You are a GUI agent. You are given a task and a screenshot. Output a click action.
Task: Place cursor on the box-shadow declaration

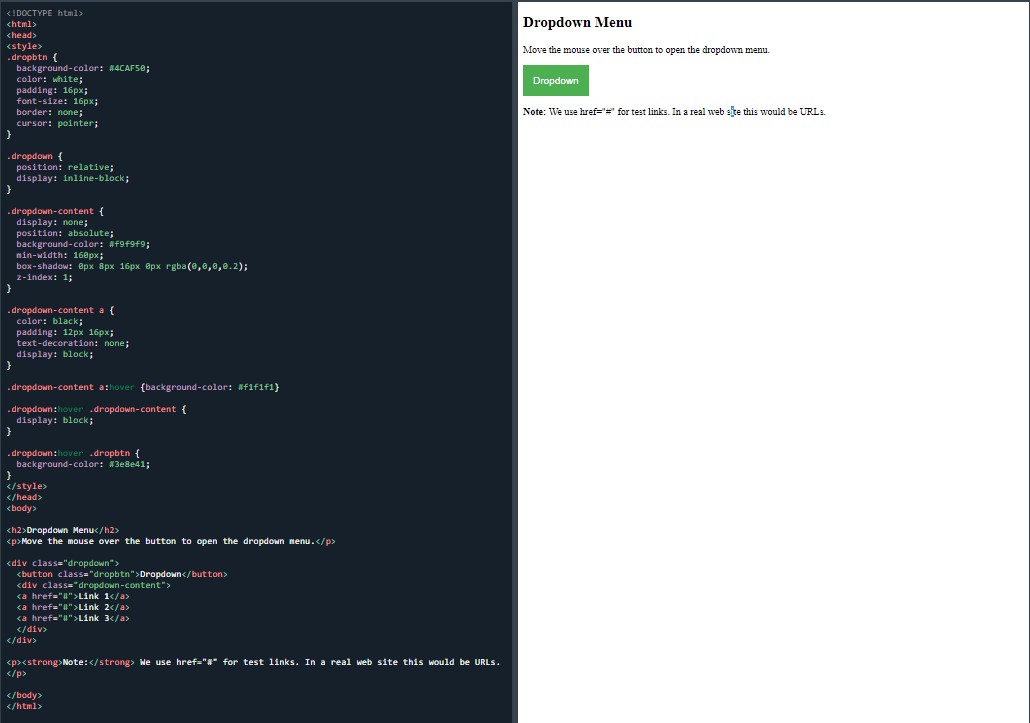tap(131, 266)
